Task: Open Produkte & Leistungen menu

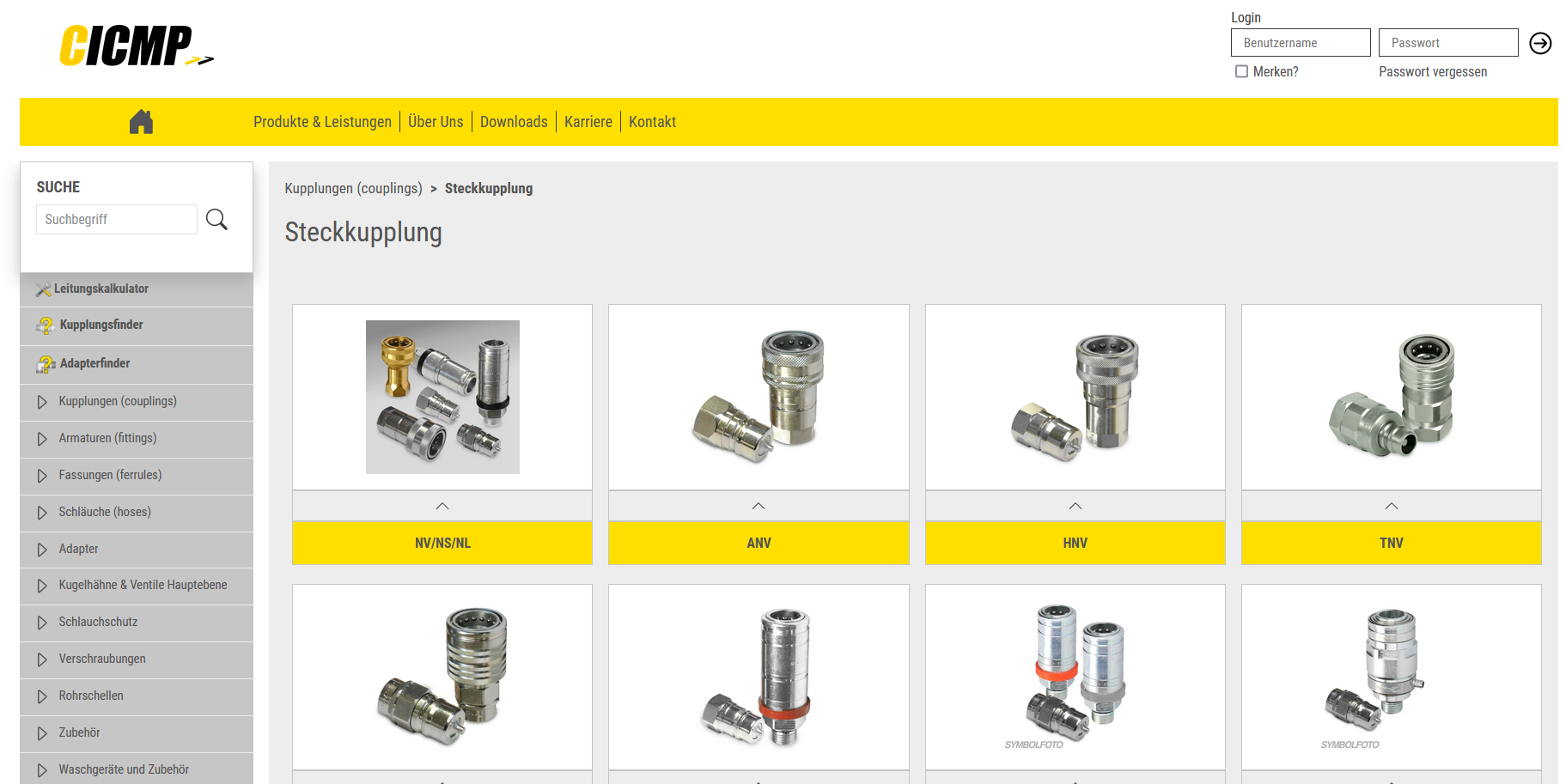Action: coord(322,122)
